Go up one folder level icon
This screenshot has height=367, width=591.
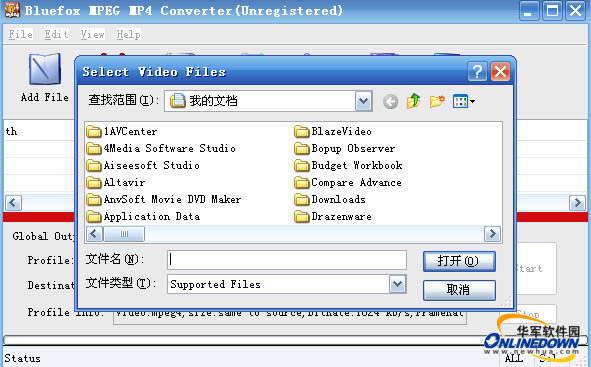click(413, 101)
